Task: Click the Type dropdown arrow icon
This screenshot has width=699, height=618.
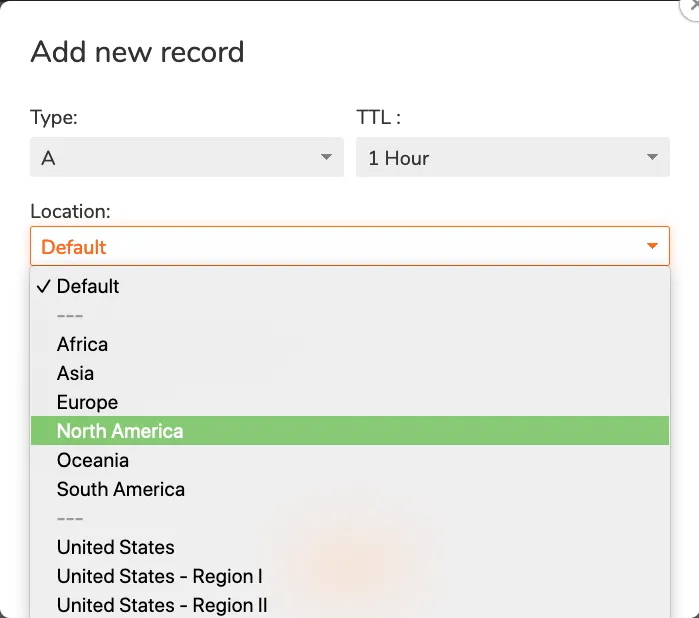Action: pos(326,158)
